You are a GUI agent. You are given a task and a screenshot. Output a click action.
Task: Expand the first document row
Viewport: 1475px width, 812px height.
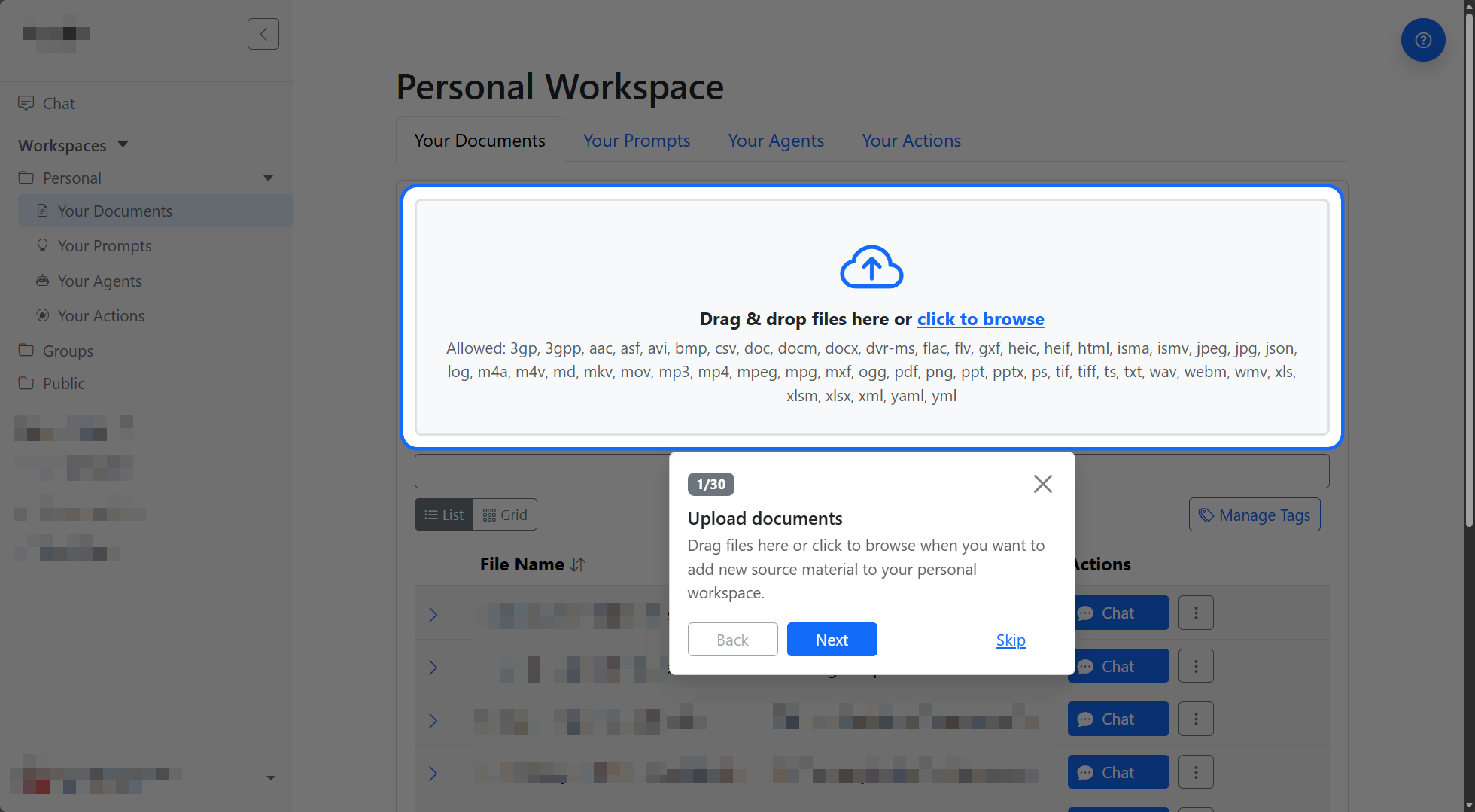tap(433, 614)
